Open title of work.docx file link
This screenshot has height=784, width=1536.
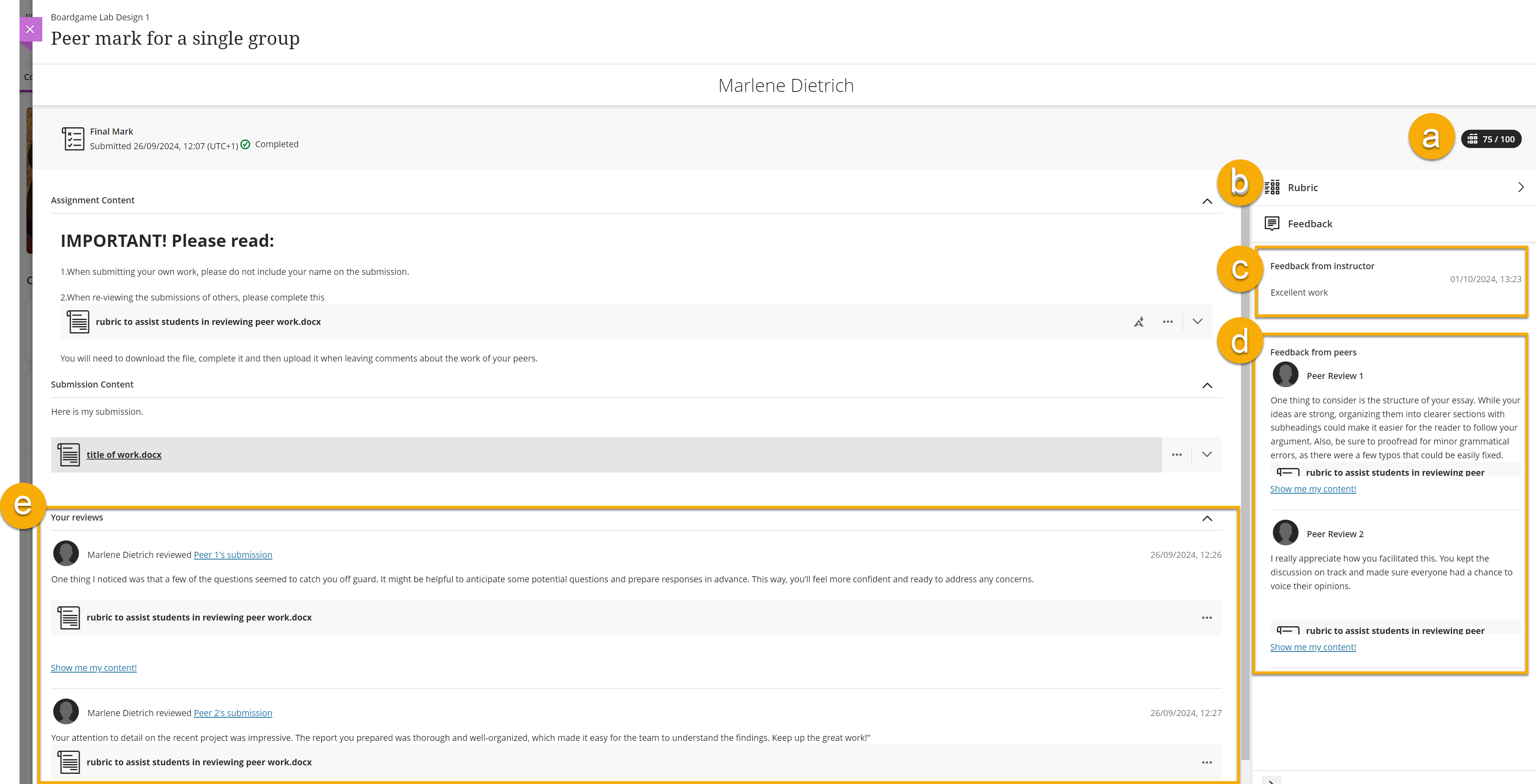tap(124, 455)
